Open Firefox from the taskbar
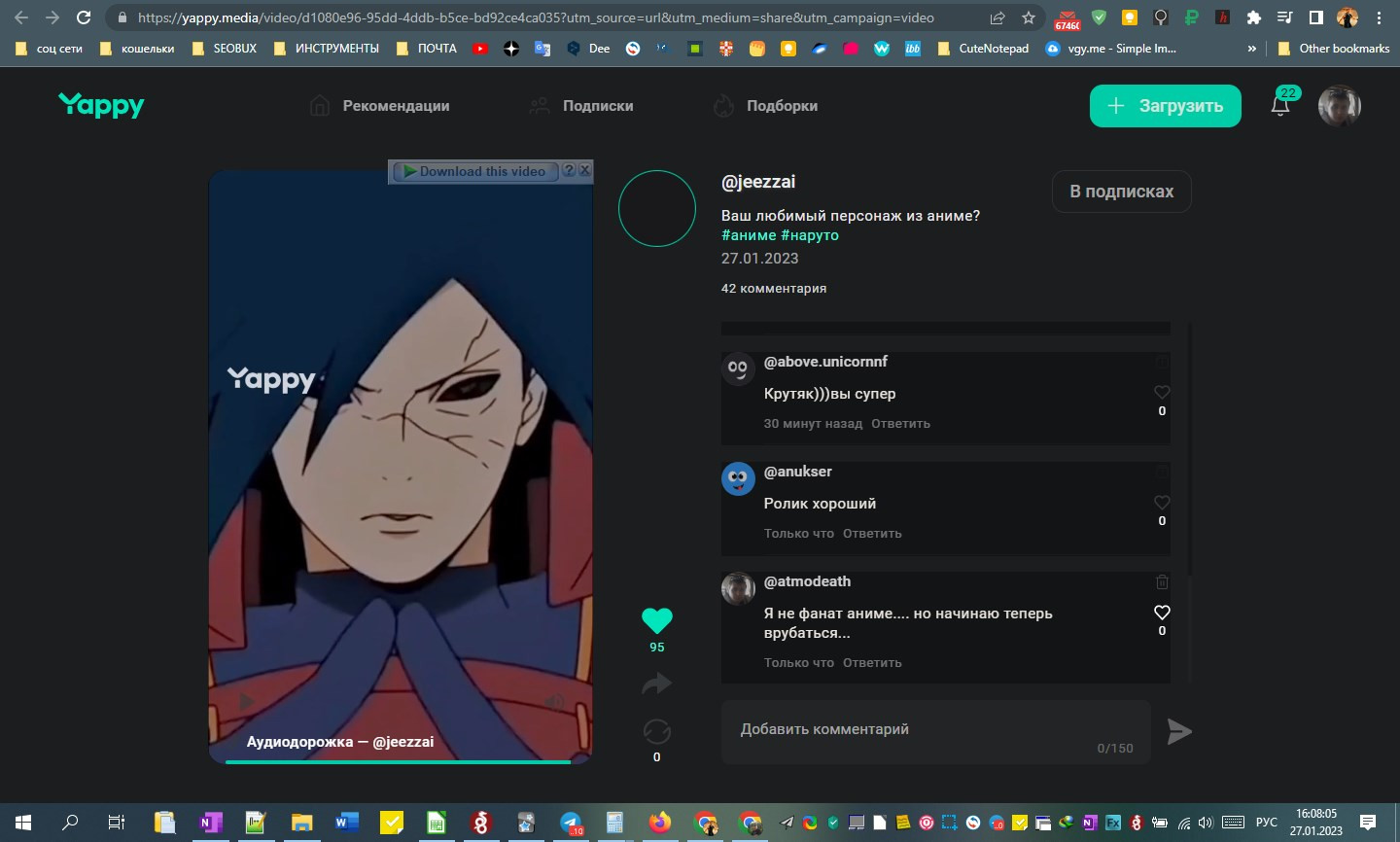The width and height of the screenshot is (1400, 842). tap(660, 823)
